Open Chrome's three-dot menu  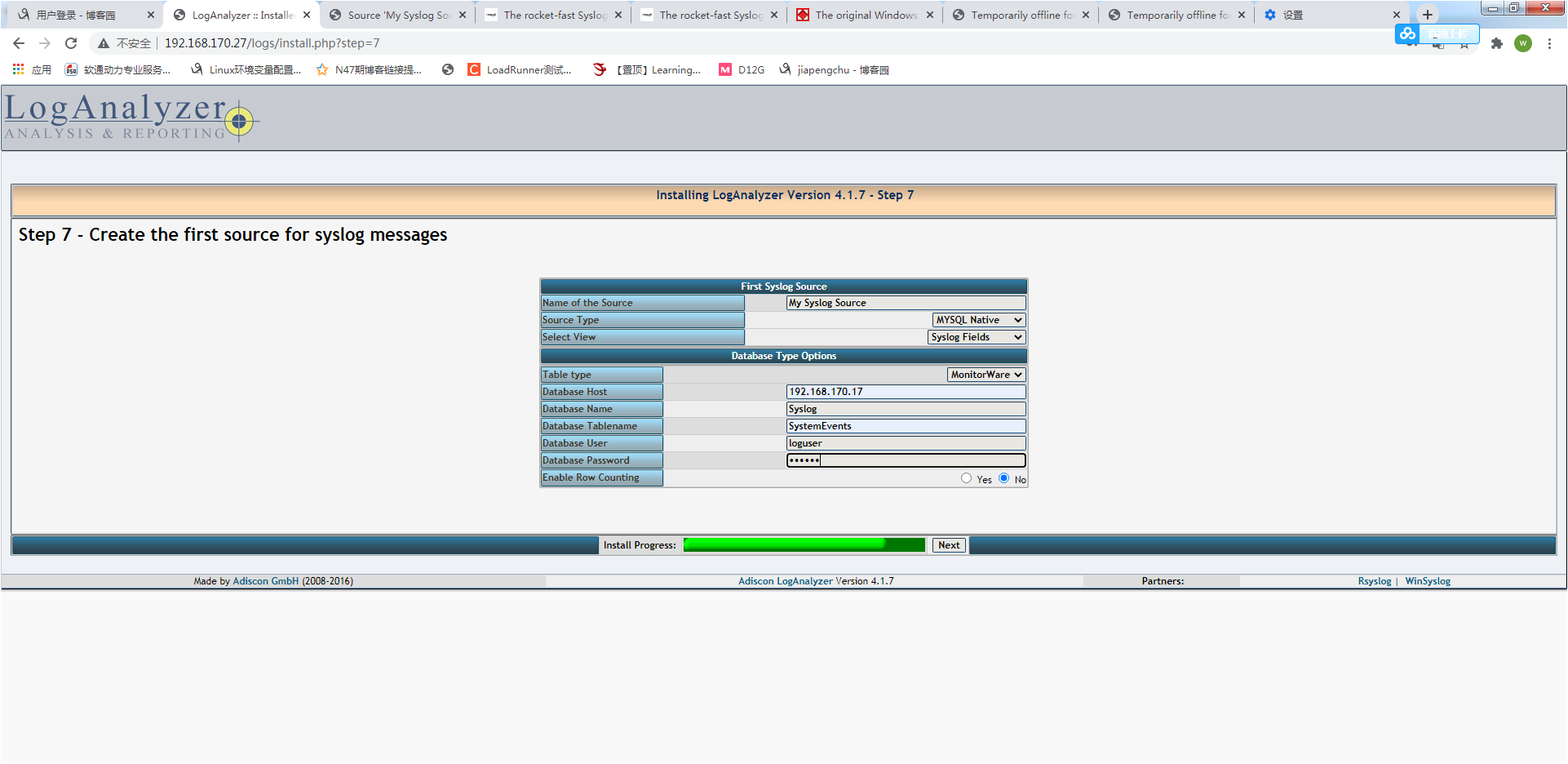[x=1549, y=43]
